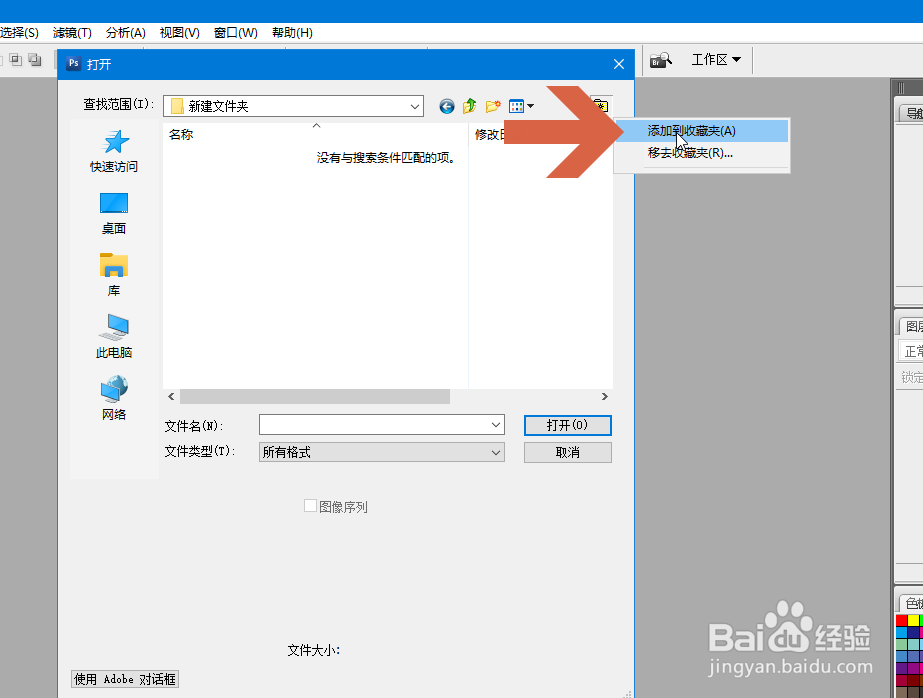Screen dimensions: 923x698
Task: Click the 打开 button
Action: (x=566, y=425)
